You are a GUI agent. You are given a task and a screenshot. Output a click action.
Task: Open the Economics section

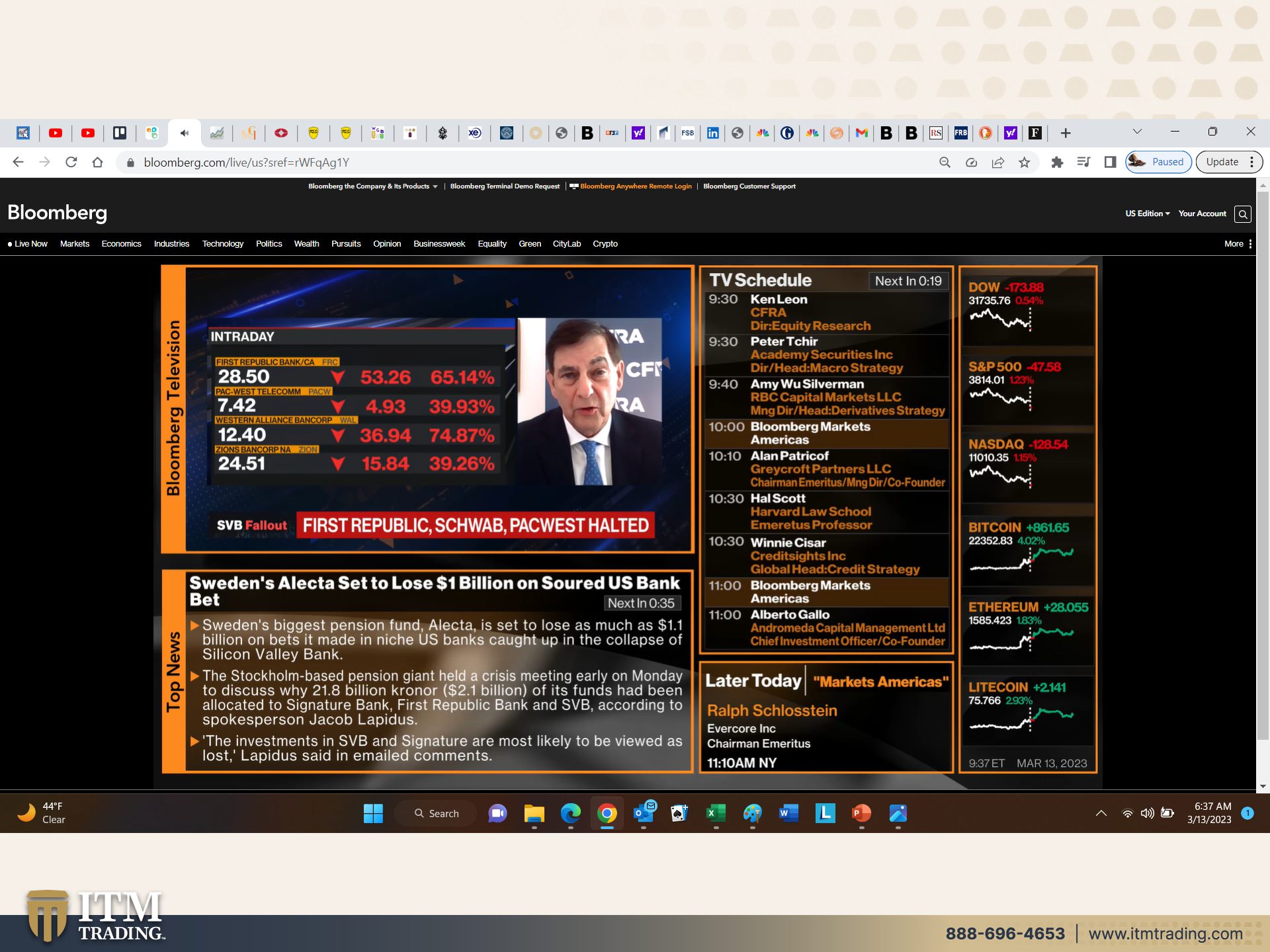[x=122, y=244]
